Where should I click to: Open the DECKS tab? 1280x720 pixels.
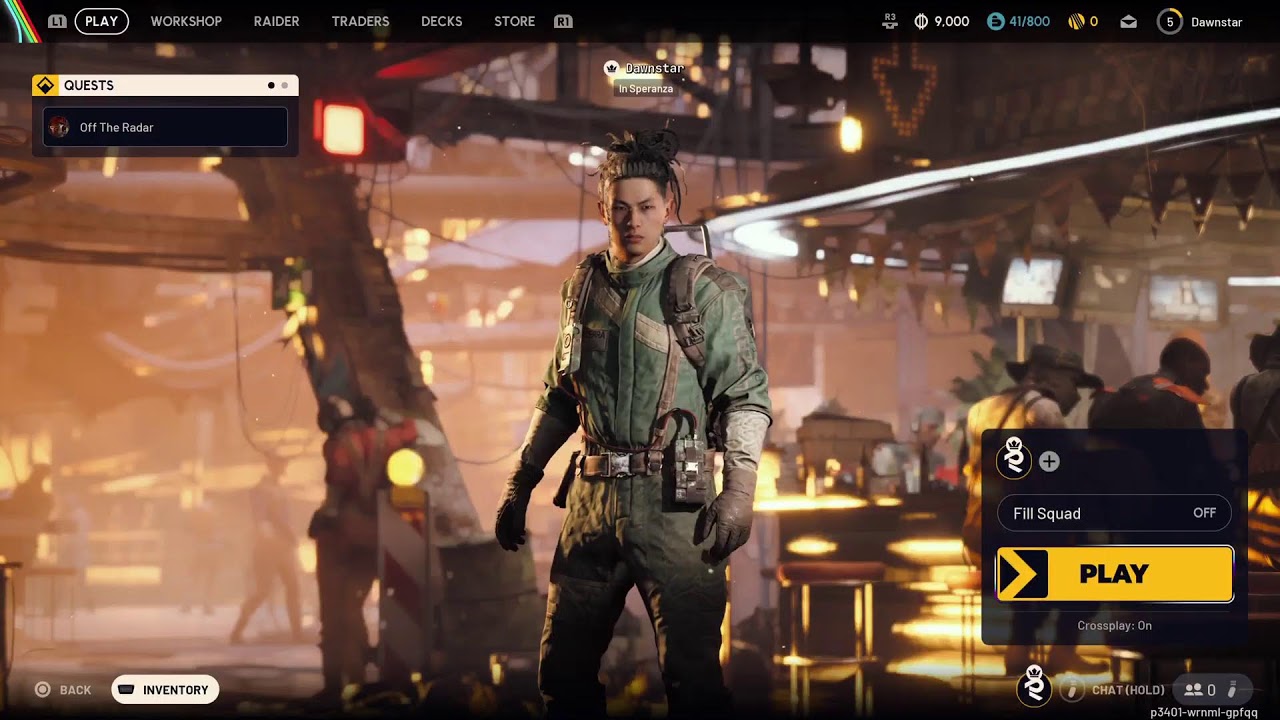tap(441, 21)
